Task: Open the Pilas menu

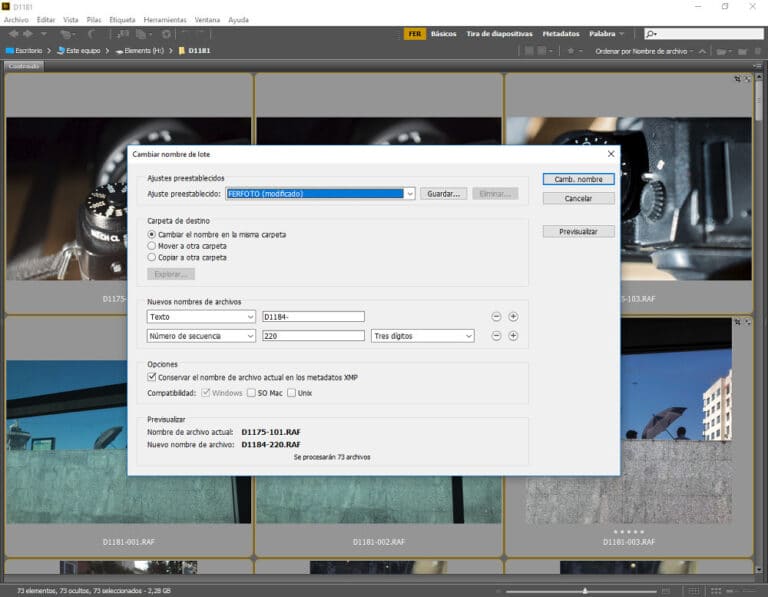Action: (x=94, y=20)
